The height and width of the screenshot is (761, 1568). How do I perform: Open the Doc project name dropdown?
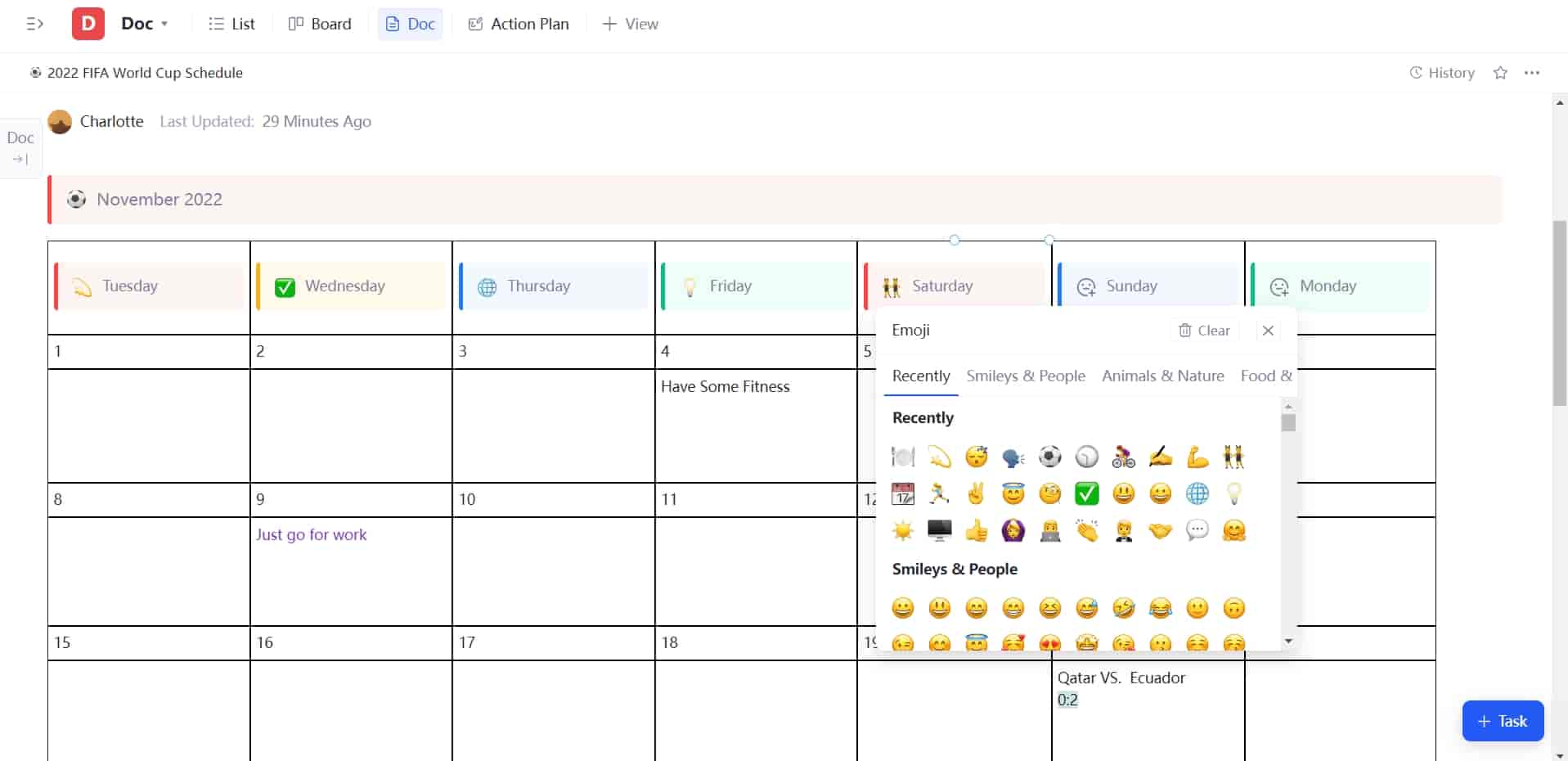pyautogui.click(x=145, y=24)
